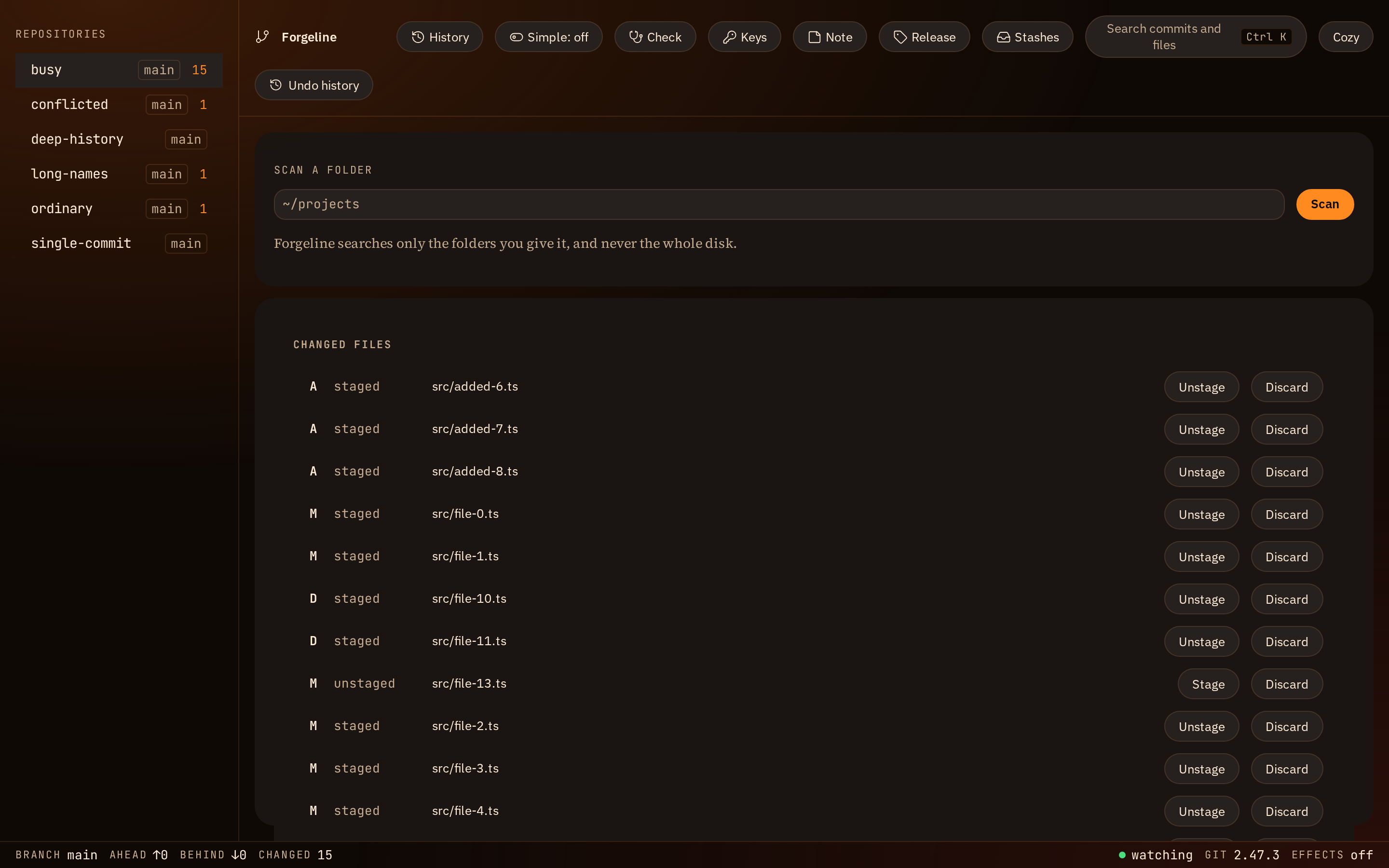Unstage src/file-4.ts

point(1201,812)
